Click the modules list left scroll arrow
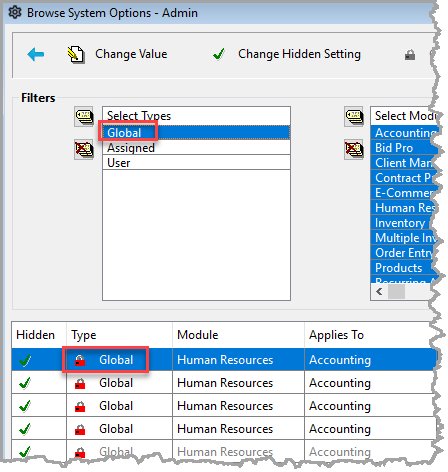 click(379, 292)
